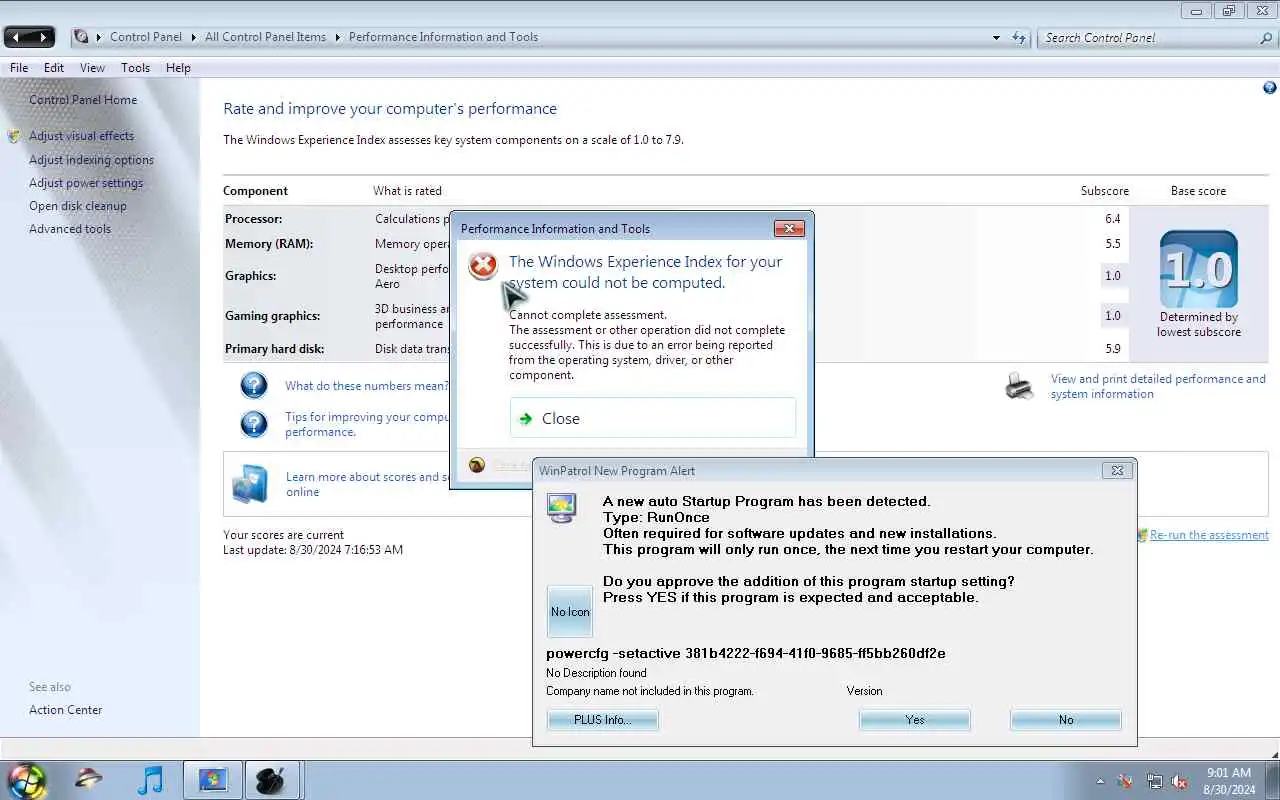Click the monitor icon in the WinPatrol alert
1280x800 pixels.
(561, 507)
